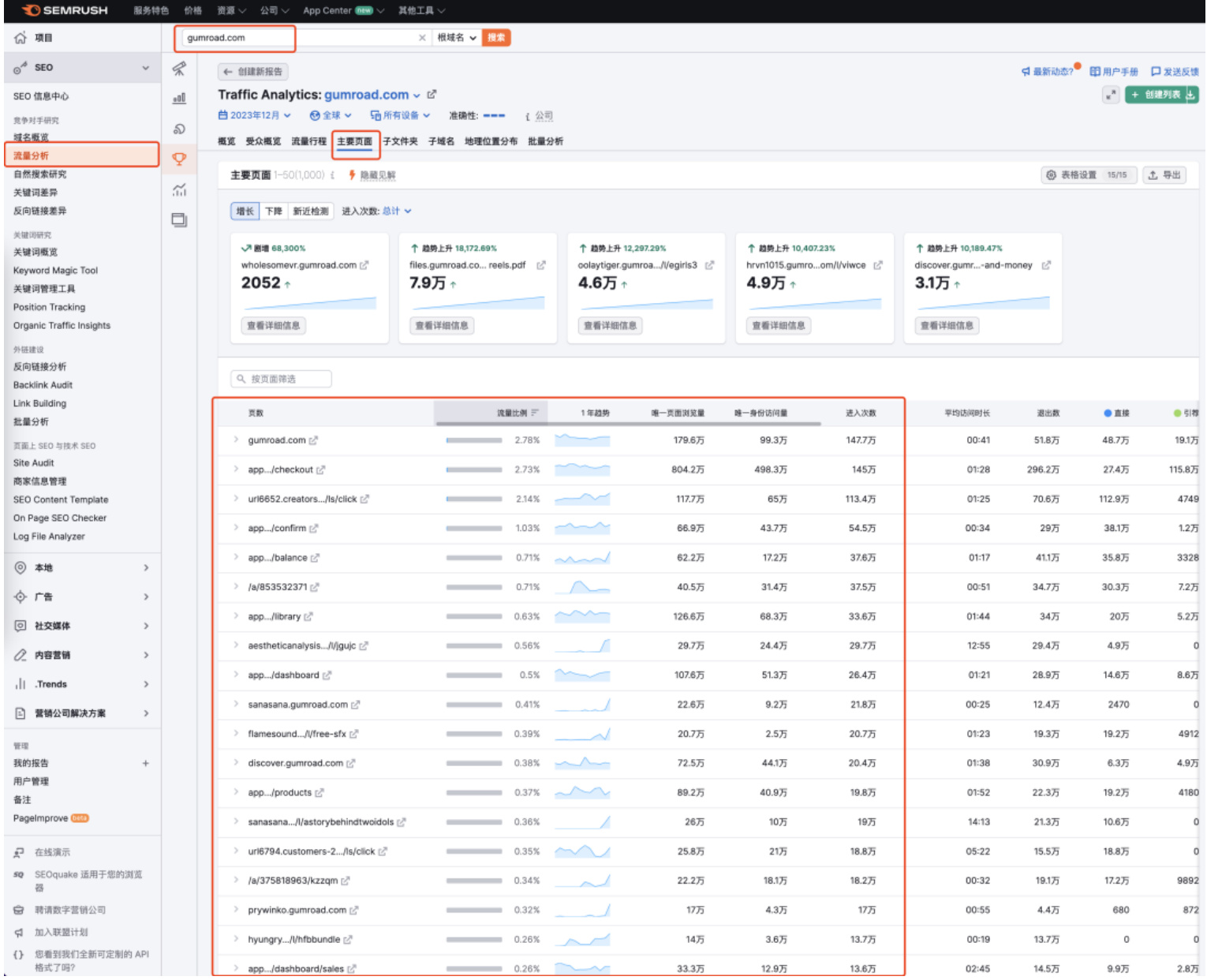The height and width of the screenshot is (980, 1207).
Task: Open 域名概览 in the sidebar
Action: click(x=31, y=137)
